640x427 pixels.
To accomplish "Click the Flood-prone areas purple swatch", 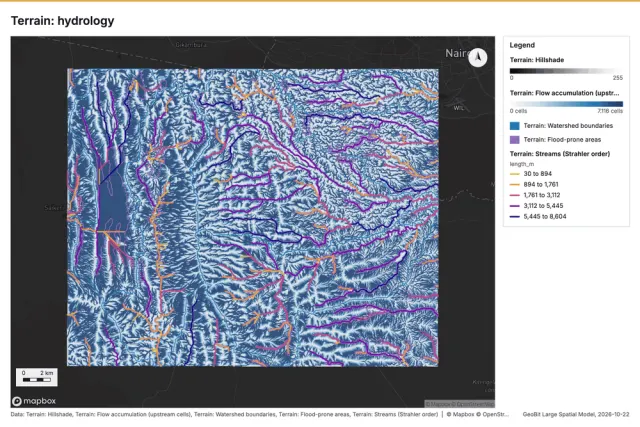I will (515, 140).
